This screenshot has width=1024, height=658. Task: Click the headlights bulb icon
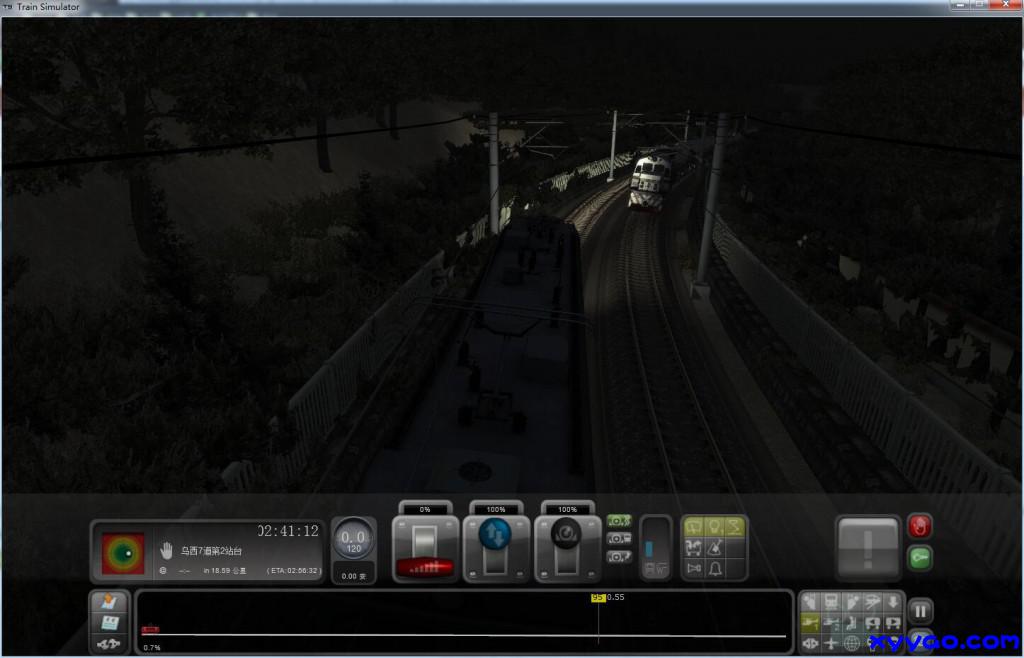tap(715, 526)
